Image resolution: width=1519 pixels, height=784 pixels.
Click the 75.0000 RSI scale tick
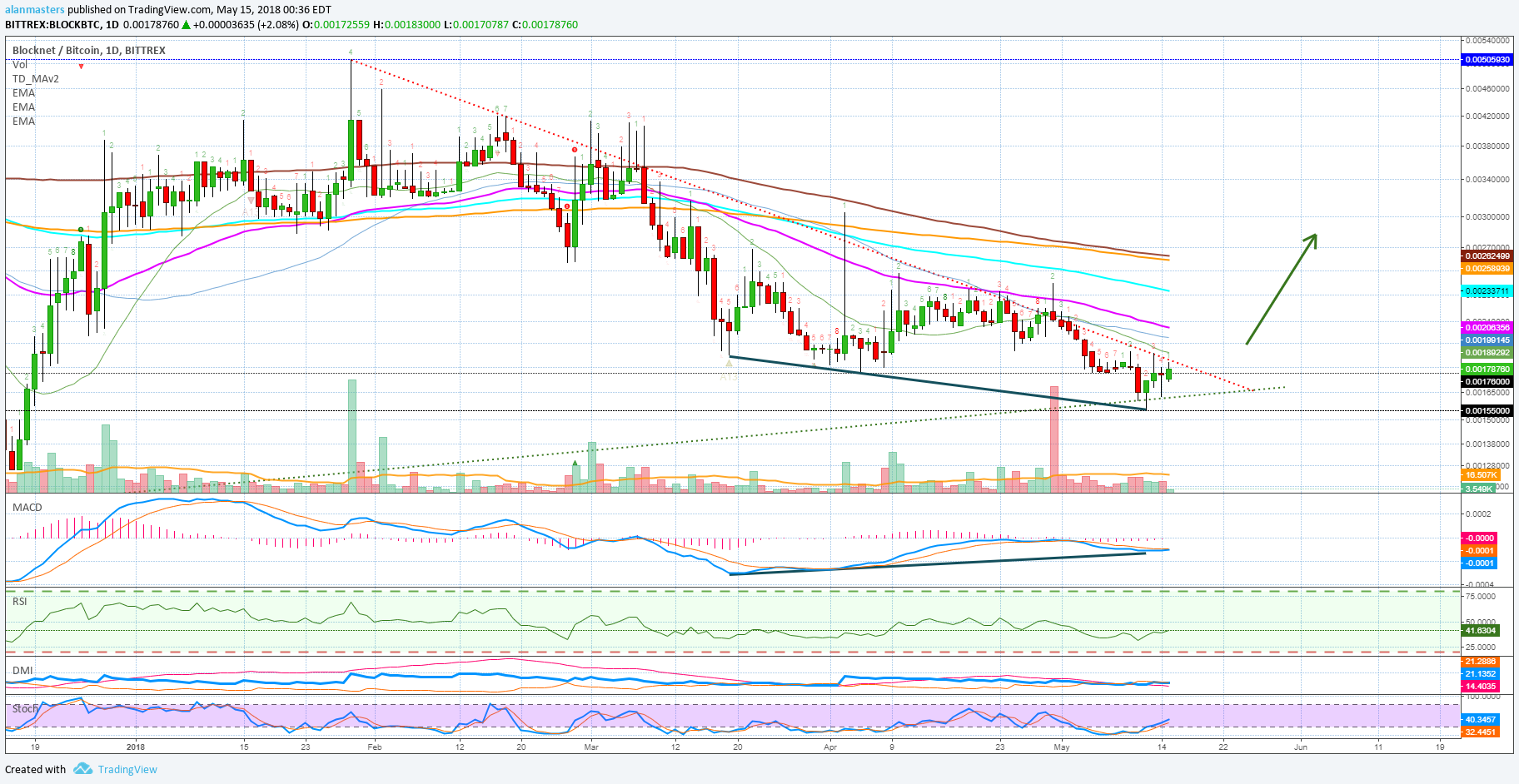pos(1480,597)
